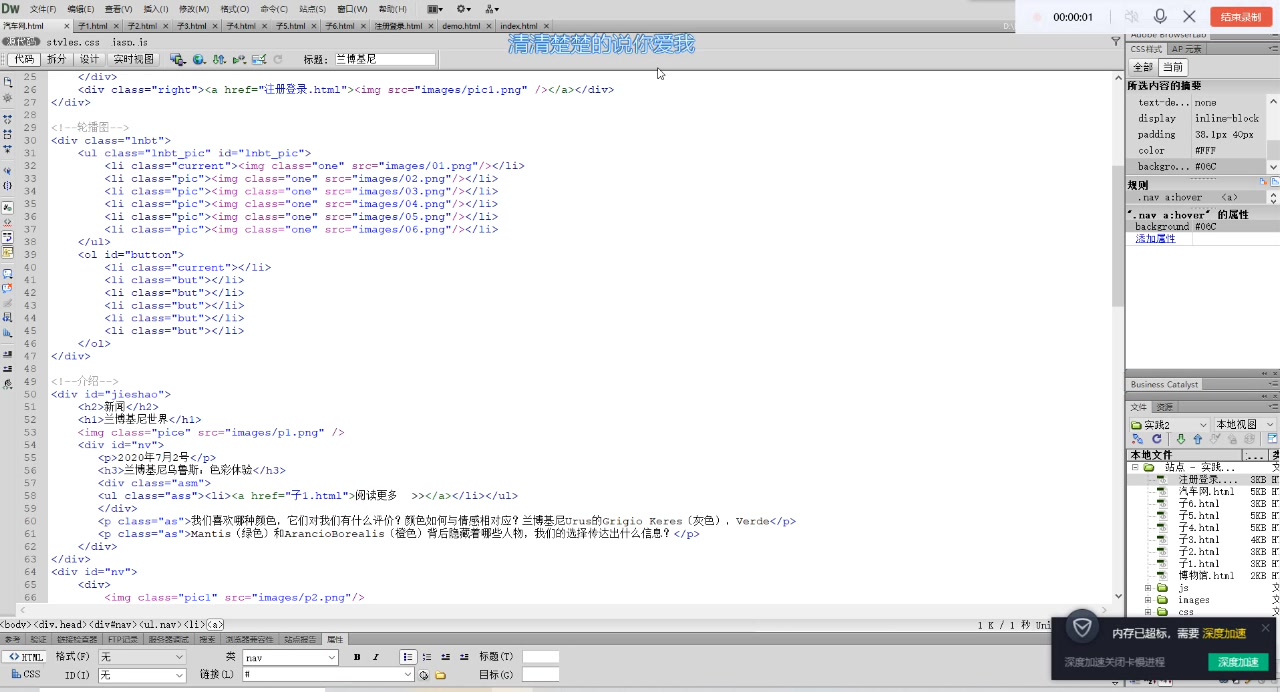Click the File Management icon in document toolbar
The height and width of the screenshot is (692, 1280).
click(x=219, y=60)
